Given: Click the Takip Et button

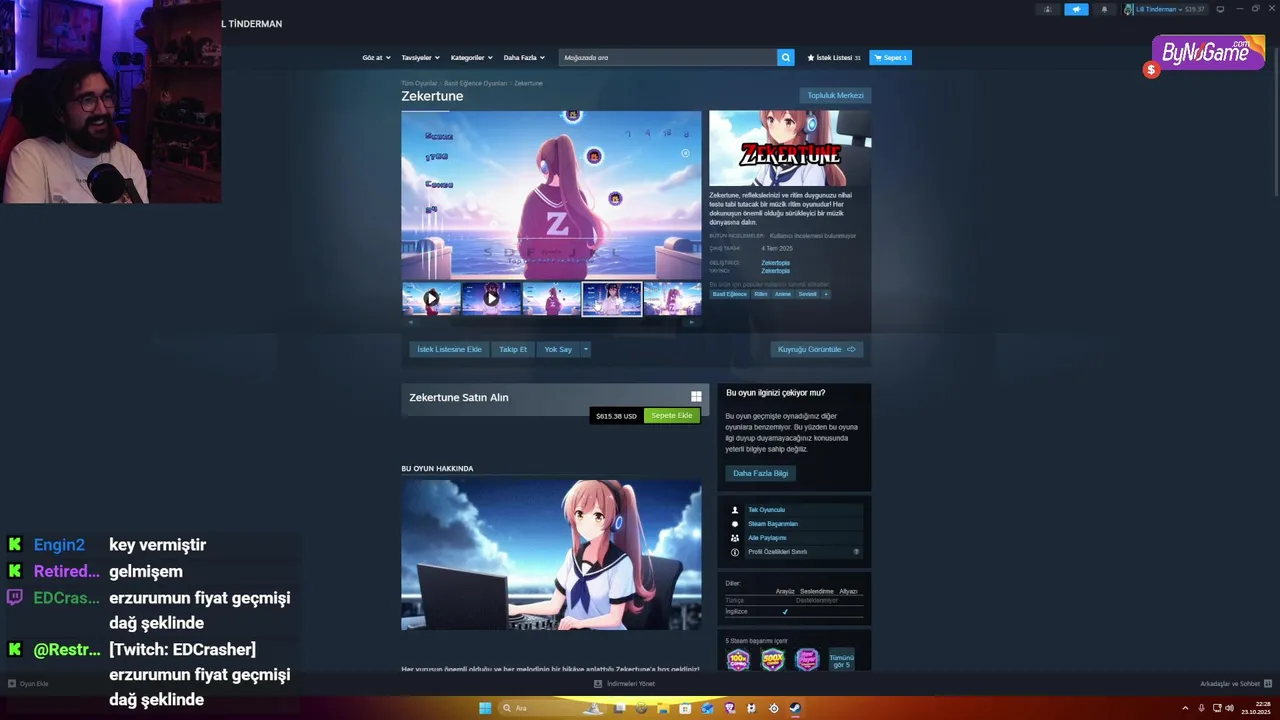Looking at the screenshot, I should point(513,349).
